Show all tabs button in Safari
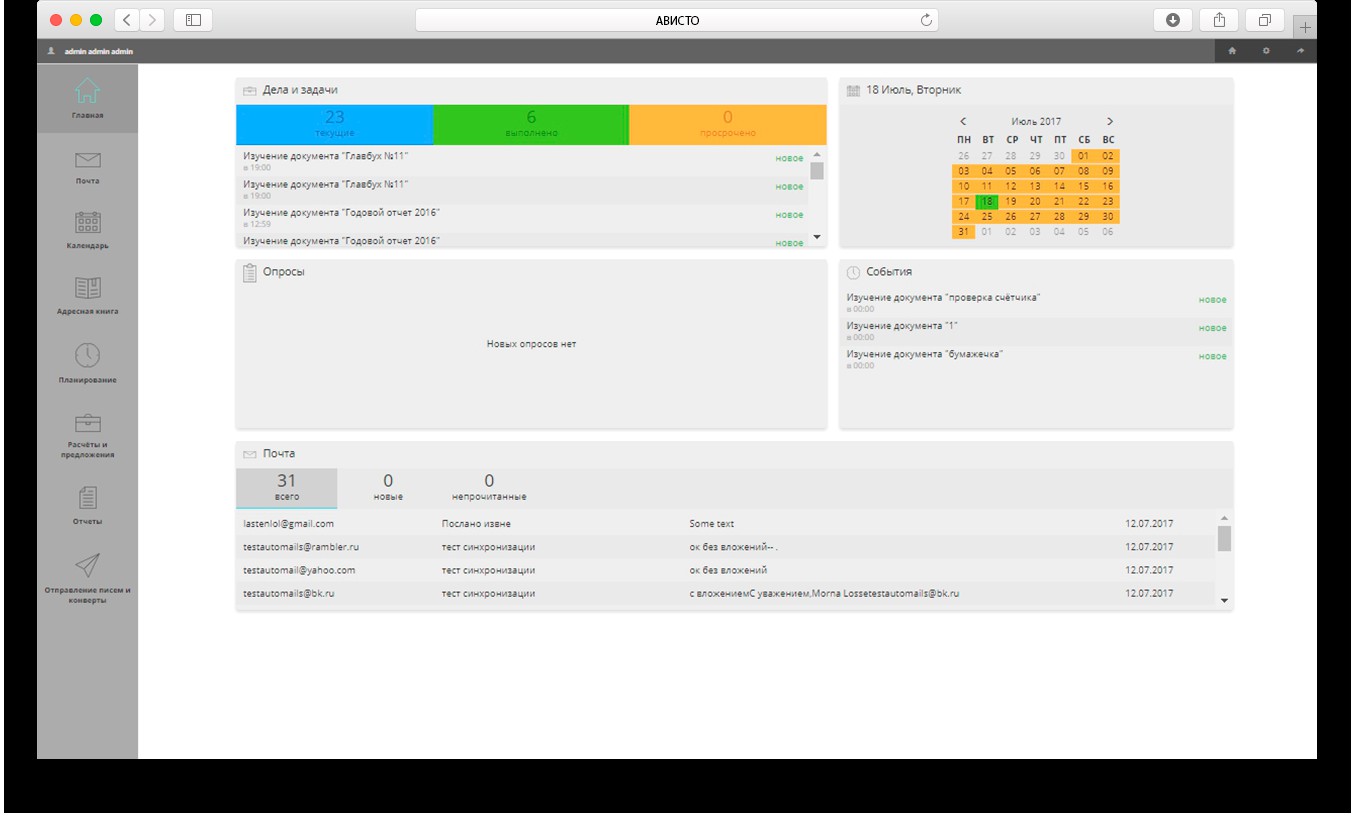 (x=1265, y=20)
